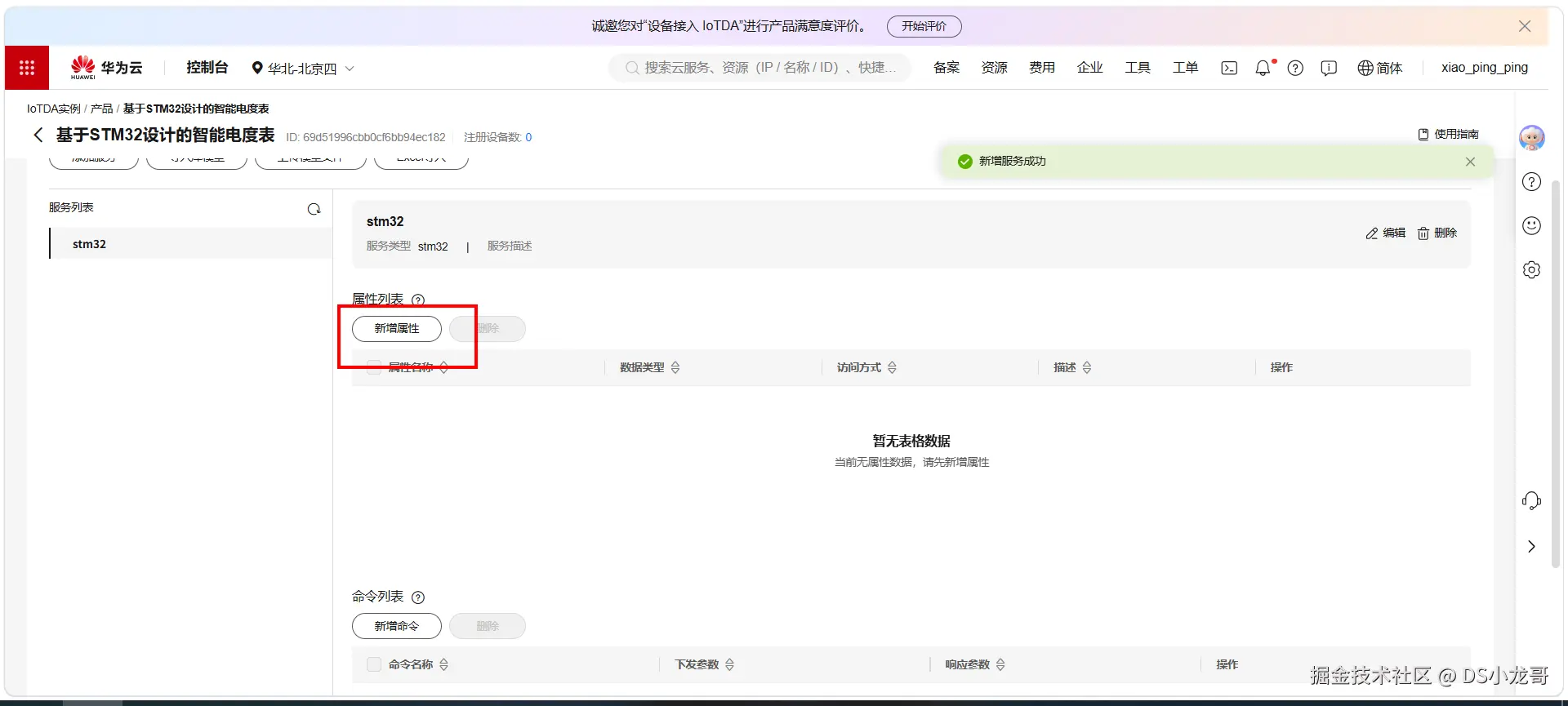Open the customer support headset icon
This screenshot has height=706, width=1568.
point(1531,500)
